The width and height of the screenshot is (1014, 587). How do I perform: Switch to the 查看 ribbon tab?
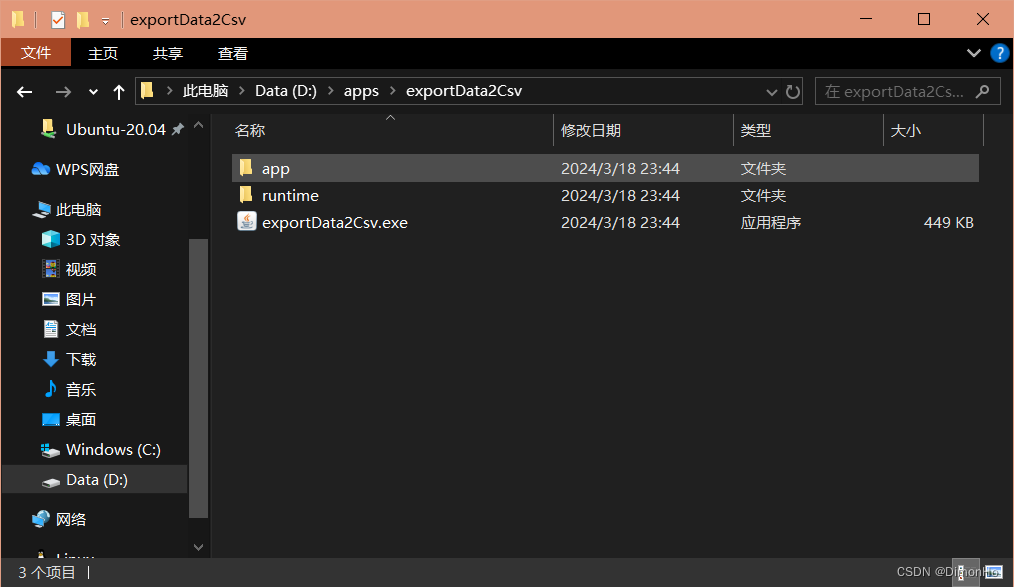233,54
